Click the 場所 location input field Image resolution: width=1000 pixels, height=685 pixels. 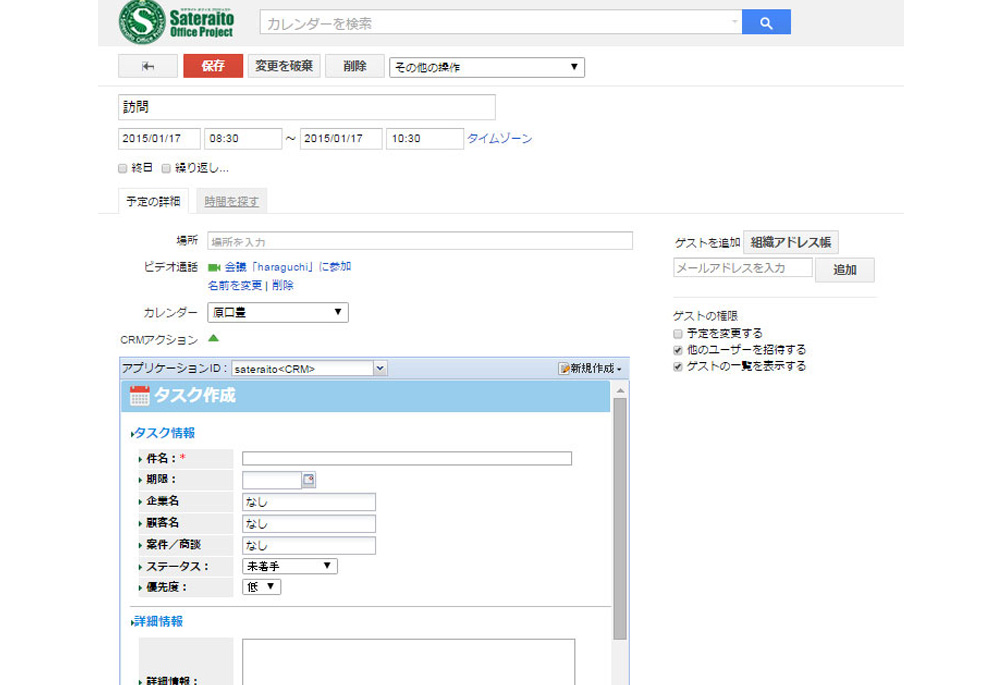click(x=420, y=241)
